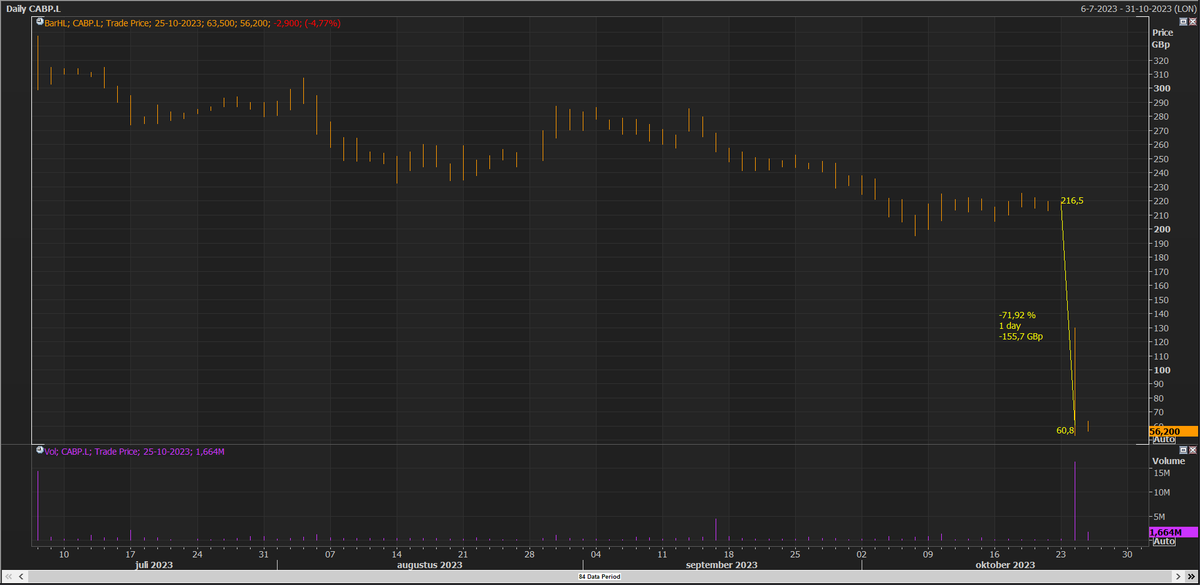Image resolution: width=1200 pixels, height=585 pixels.
Task: Click the '-155,7 GBp' change annotation
Action: tap(1021, 337)
